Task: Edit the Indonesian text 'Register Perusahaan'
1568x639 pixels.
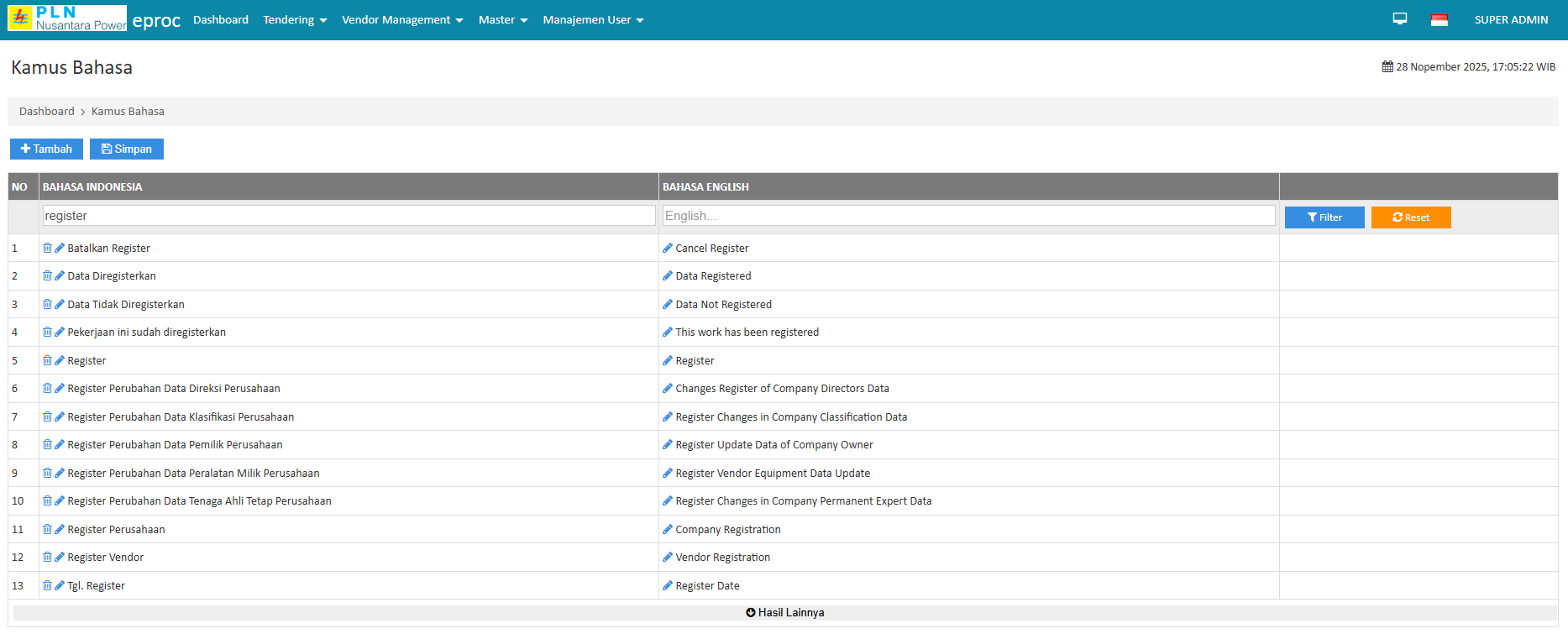Action: coord(60,530)
